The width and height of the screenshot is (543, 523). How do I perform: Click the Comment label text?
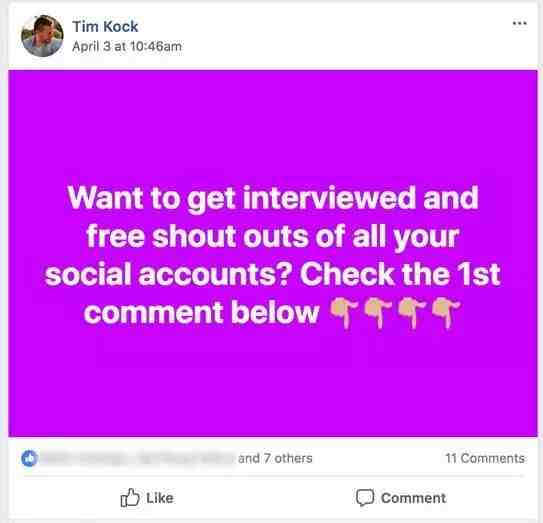click(x=413, y=498)
